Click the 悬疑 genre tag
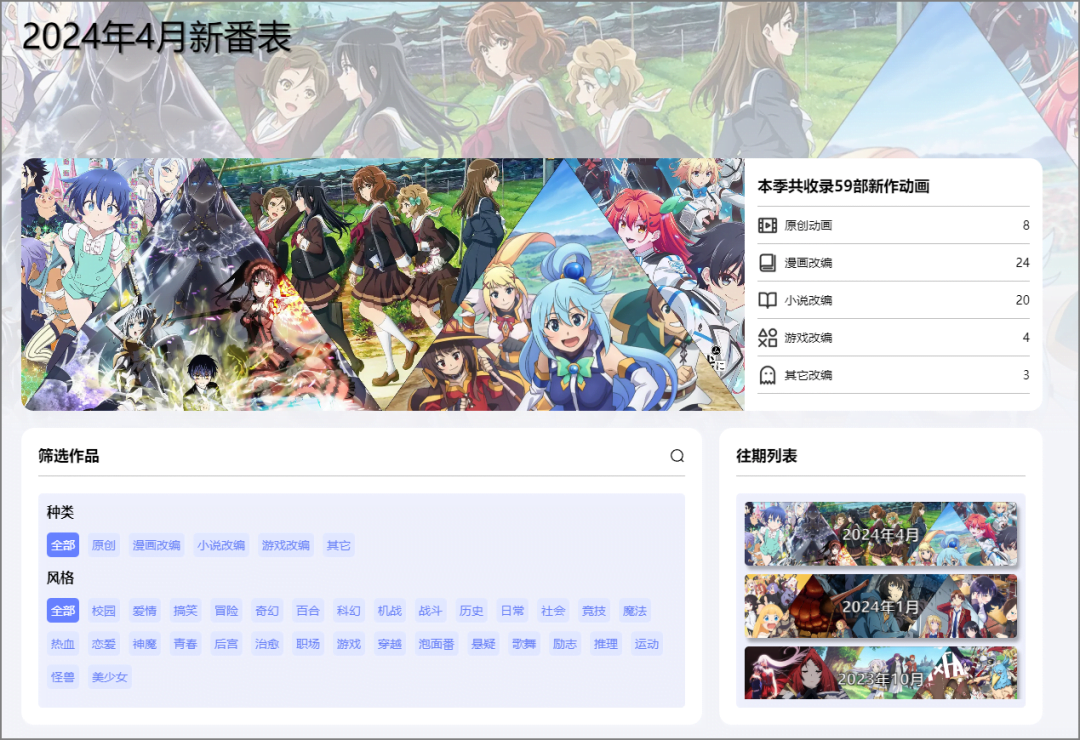1080x740 pixels. pyautogui.click(x=482, y=644)
